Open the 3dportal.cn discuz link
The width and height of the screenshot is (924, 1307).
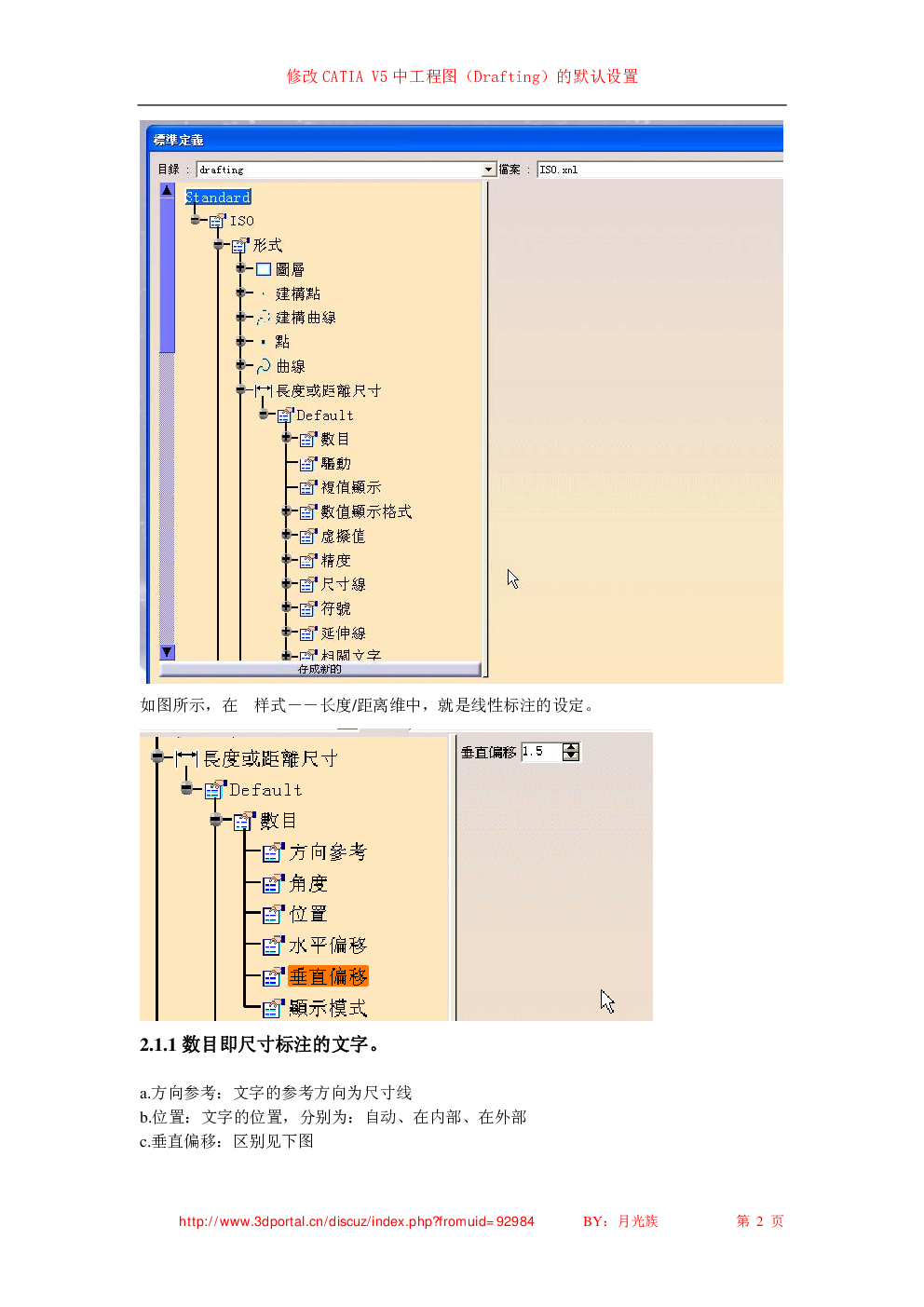click(357, 1221)
